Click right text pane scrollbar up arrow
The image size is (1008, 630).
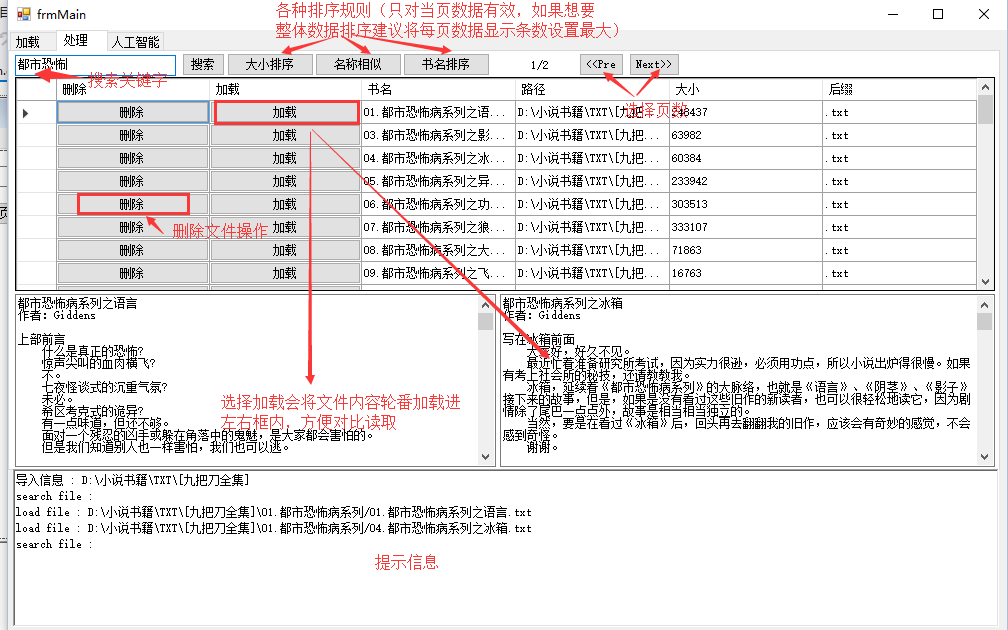pos(985,305)
